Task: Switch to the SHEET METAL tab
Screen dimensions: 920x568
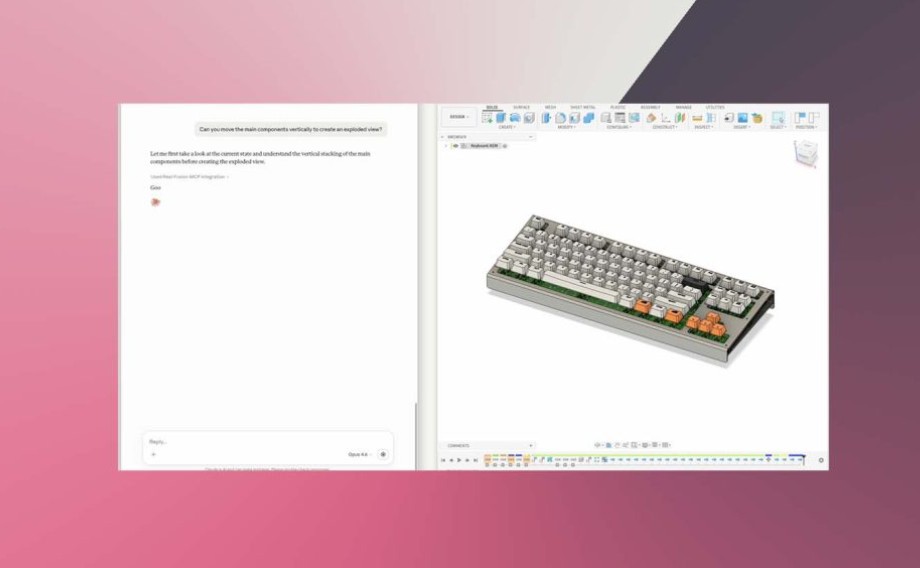Action: pyautogui.click(x=582, y=107)
